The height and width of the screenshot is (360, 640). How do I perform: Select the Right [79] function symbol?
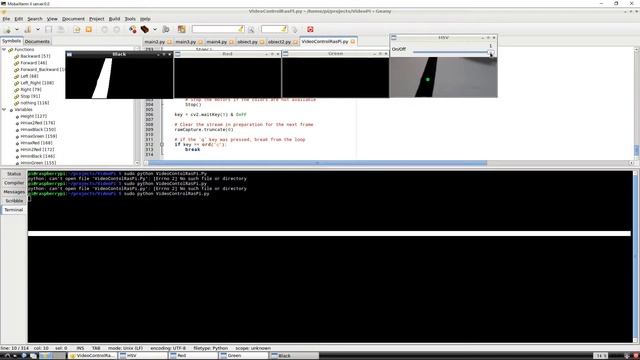tap(31, 89)
